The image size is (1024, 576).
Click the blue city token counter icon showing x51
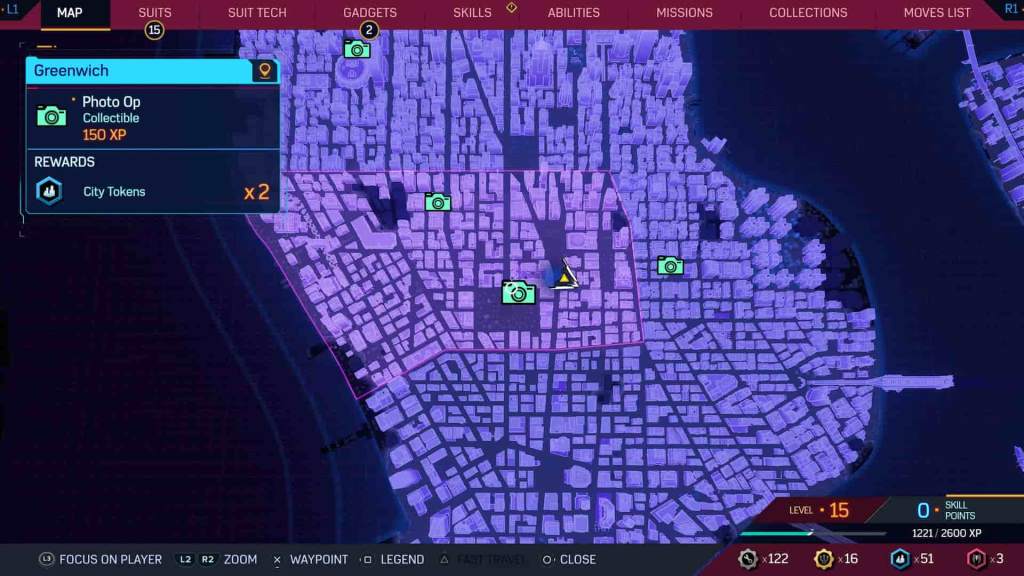click(900, 559)
